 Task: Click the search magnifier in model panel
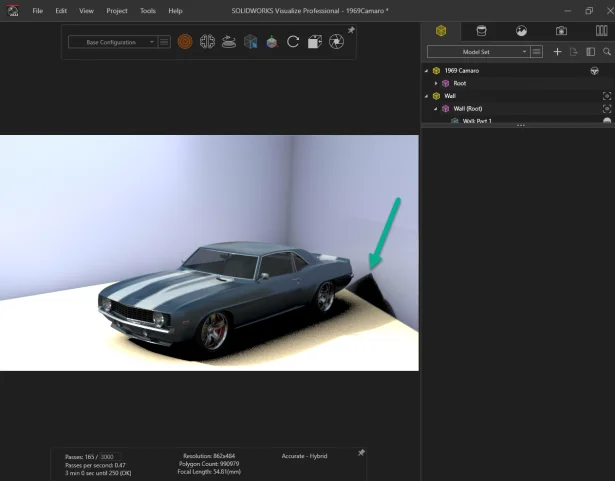coord(606,51)
